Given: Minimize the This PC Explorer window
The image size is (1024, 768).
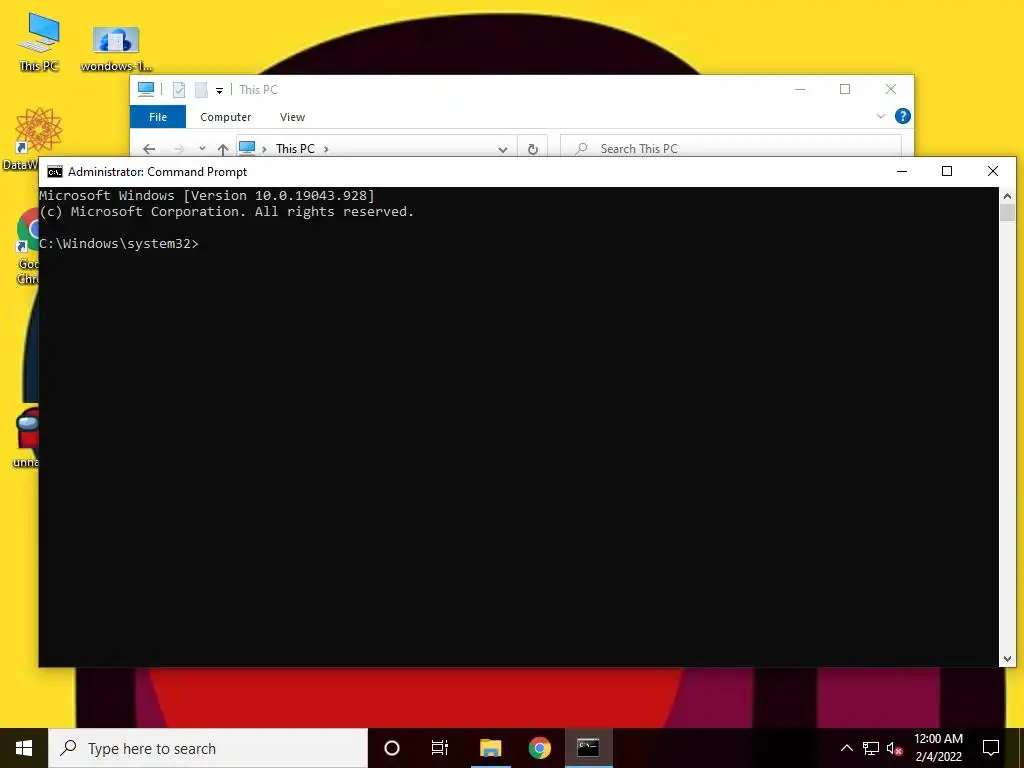Looking at the screenshot, I should (800, 89).
